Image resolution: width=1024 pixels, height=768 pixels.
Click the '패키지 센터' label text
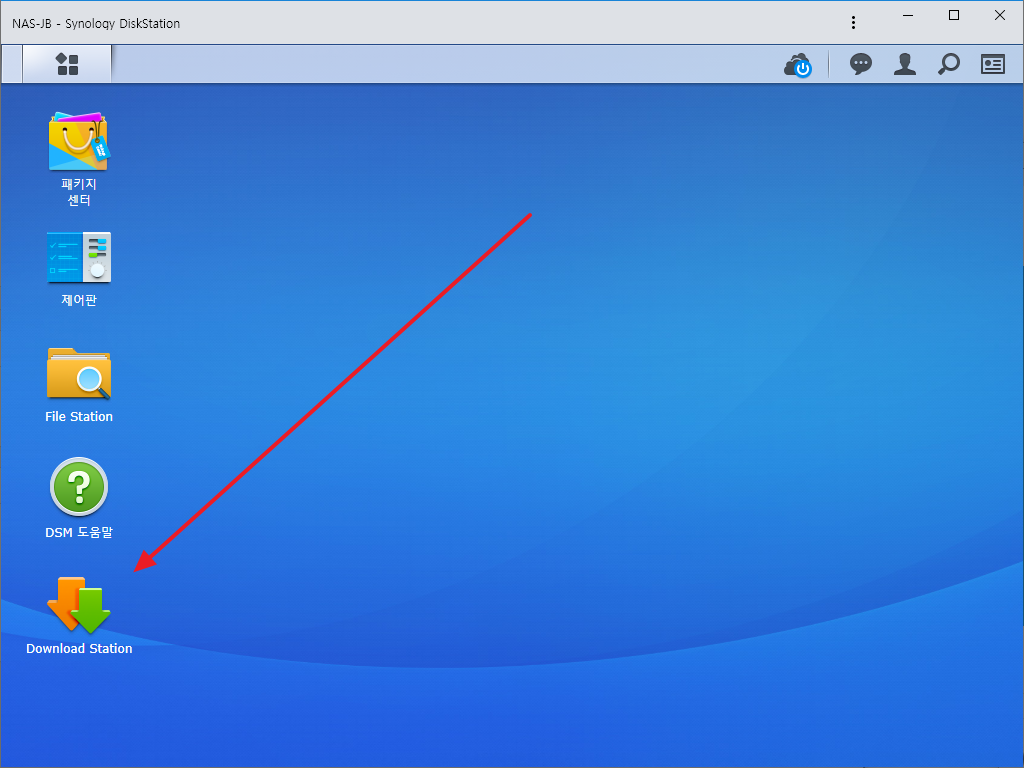(79, 192)
